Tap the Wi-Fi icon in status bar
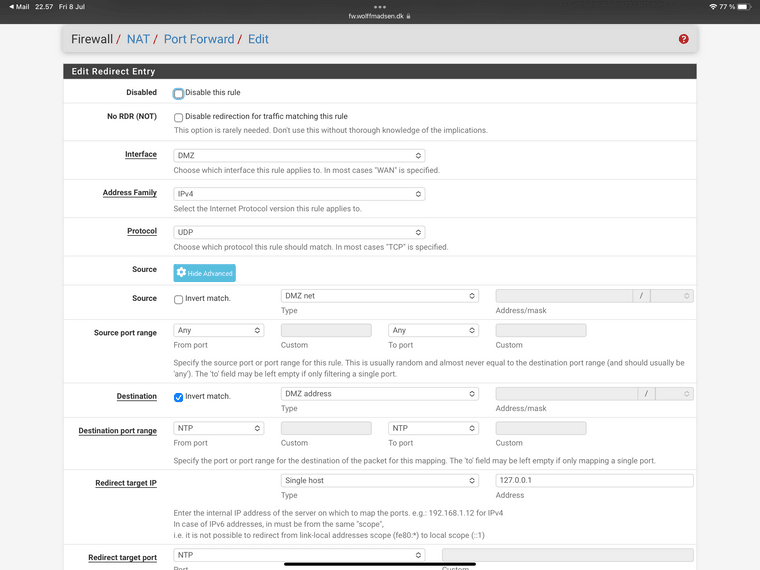The width and height of the screenshot is (760, 570). [712, 7]
